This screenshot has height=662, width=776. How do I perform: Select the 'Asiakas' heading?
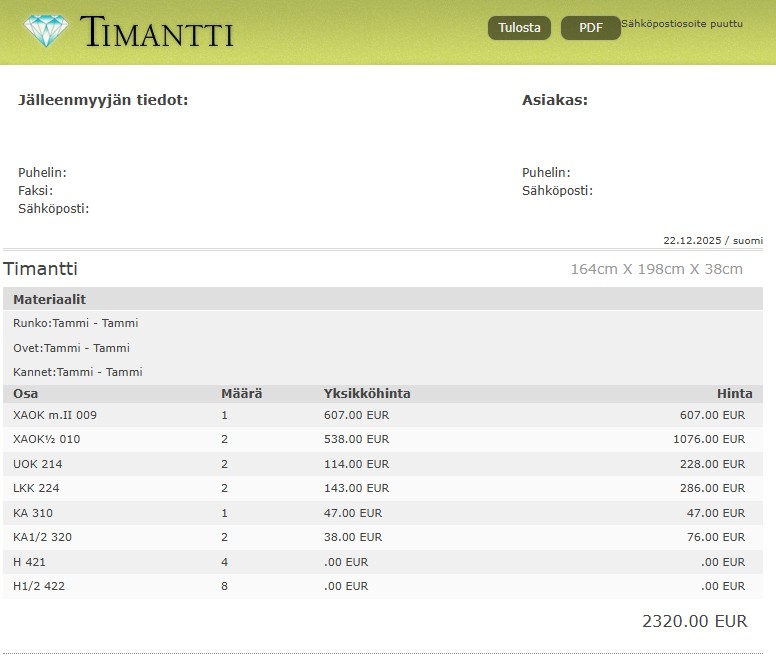pyautogui.click(x=554, y=100)
